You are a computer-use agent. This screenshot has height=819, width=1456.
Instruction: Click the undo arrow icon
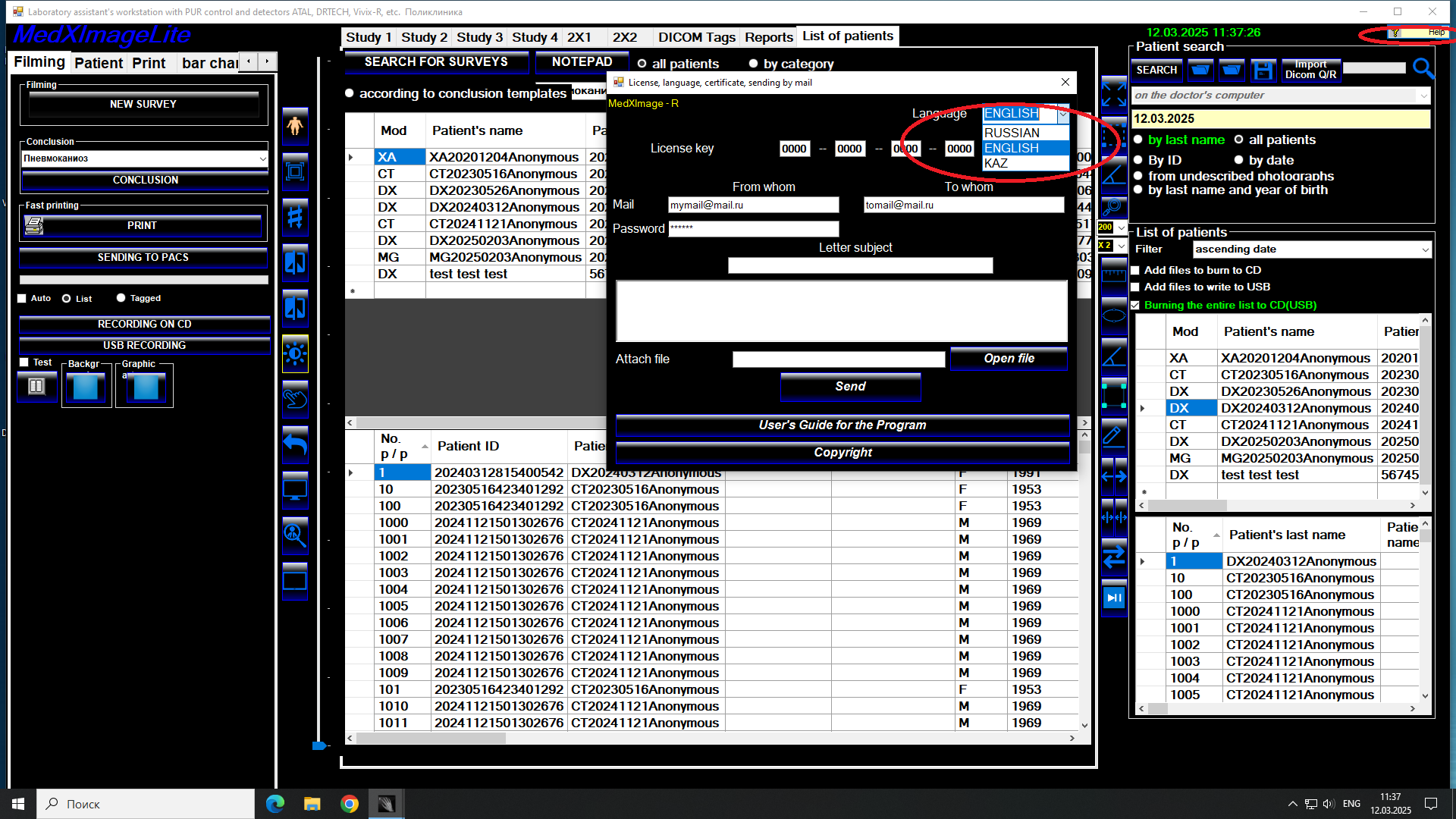pyautogui.click(x=295, y=444)
